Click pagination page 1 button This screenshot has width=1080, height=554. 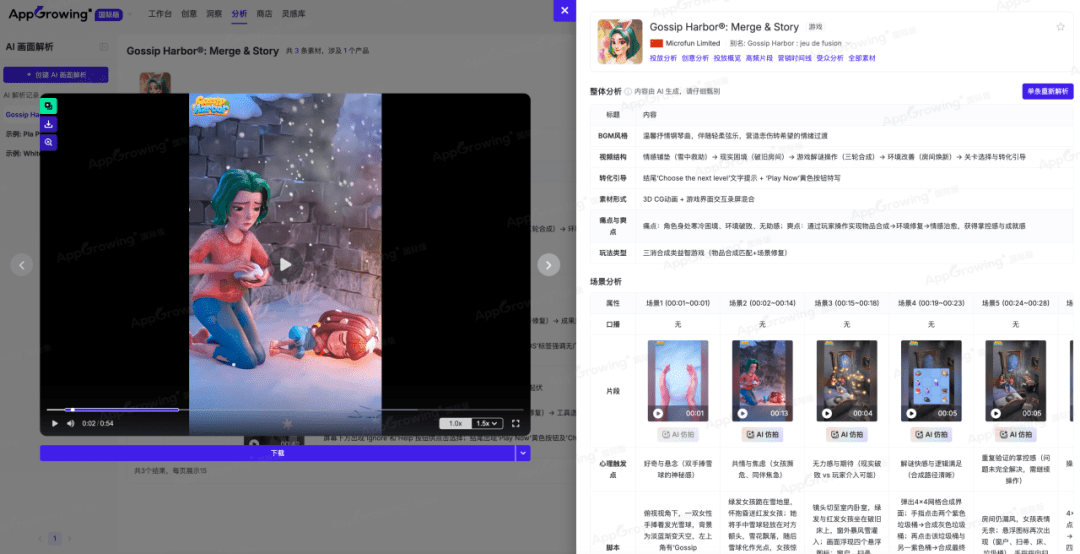54,539
